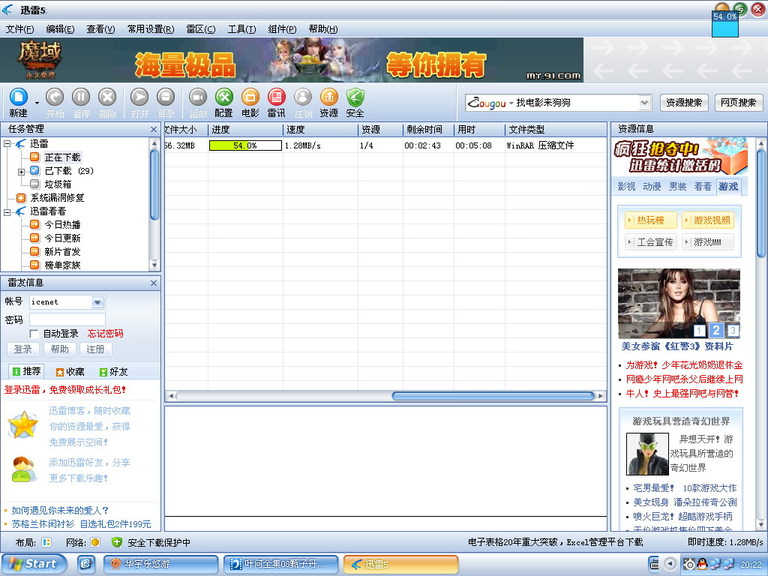This screenshot has height=576, width=768.
Task: Click the 54.0% download progress bar
Action: (x=245, y=145)
